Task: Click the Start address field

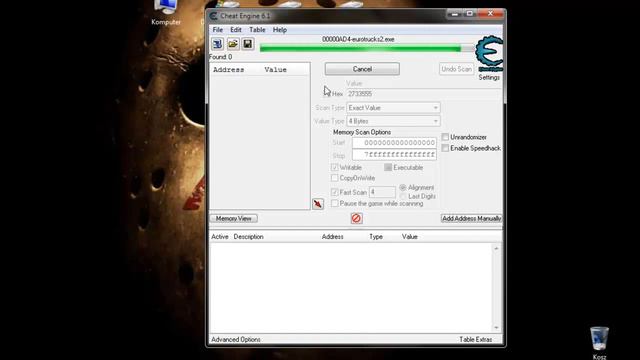Action: pyautogui.click(x=394, y=142)
